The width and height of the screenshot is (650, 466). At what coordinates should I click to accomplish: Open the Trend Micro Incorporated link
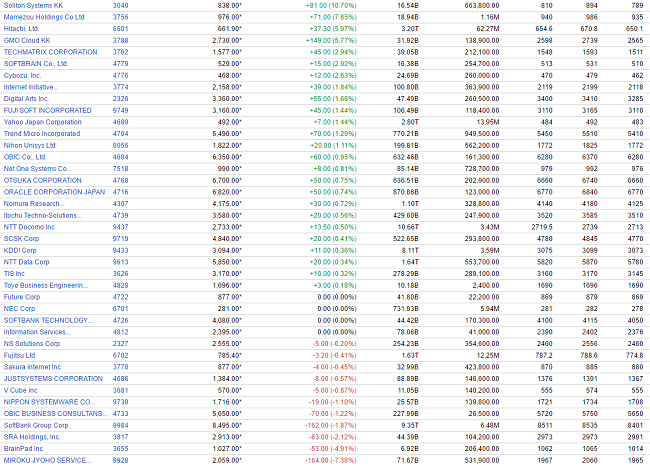[x=42, y=133]
